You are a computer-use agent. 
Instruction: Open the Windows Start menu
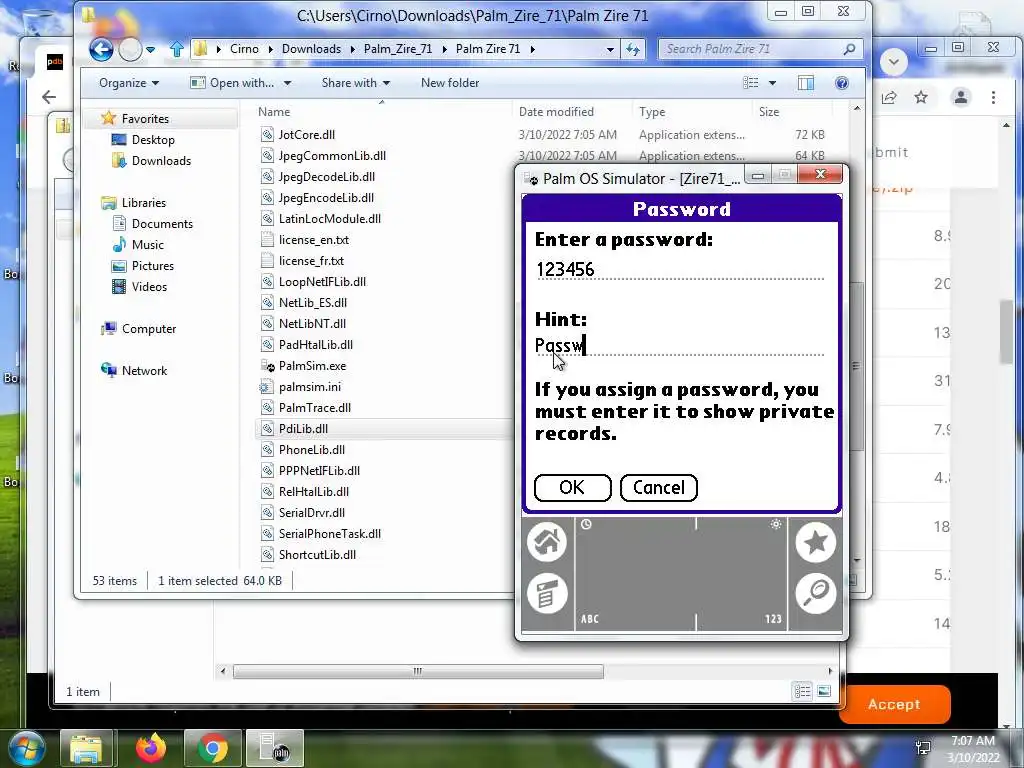(x=25, y=748)
